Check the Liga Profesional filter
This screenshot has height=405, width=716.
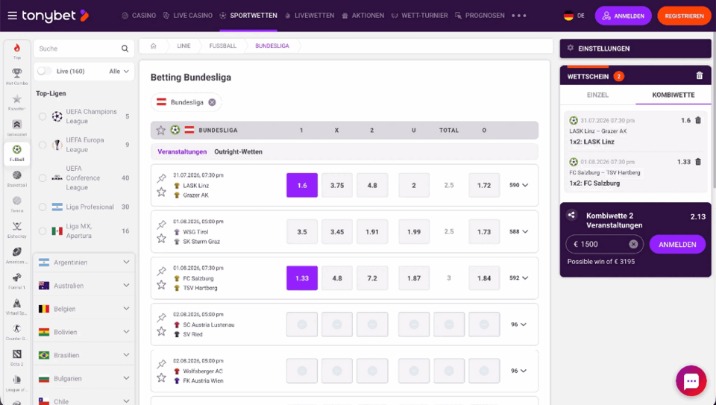pyautogui.click(x=42, y=207)
